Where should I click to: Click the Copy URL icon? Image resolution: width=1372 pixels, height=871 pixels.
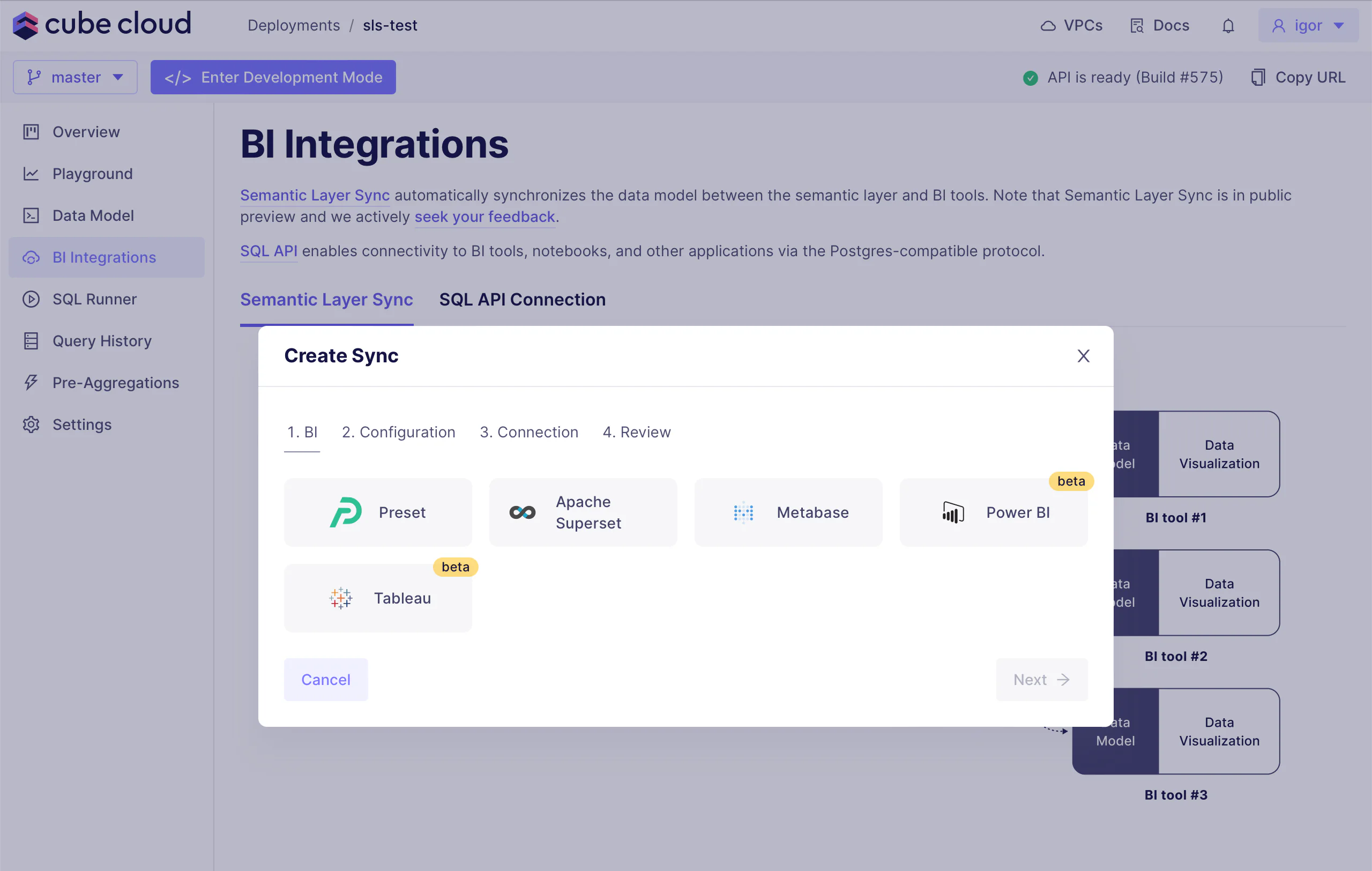(1257, 78)
